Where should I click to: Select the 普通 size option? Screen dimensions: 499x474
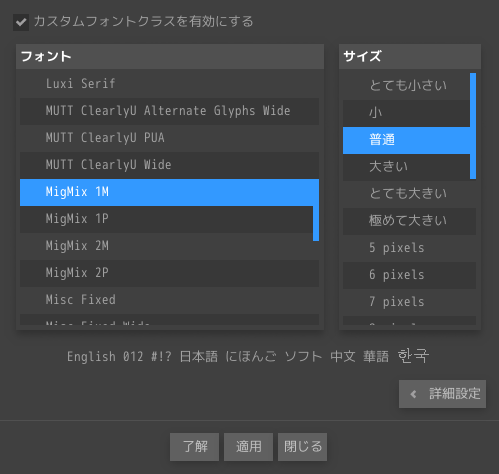tap(406, 140)
